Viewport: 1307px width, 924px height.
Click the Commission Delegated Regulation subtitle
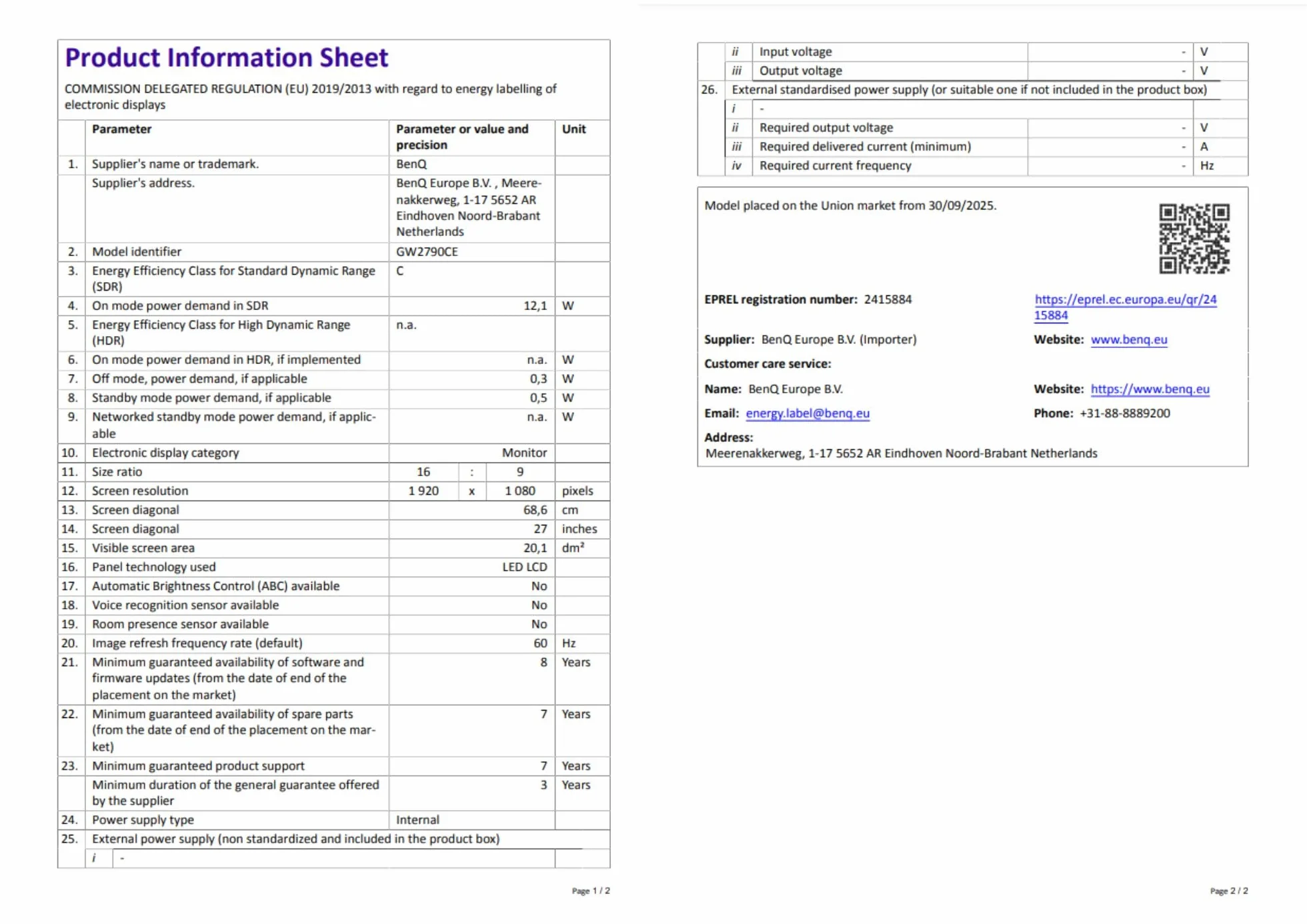click(x=311, y=97)
